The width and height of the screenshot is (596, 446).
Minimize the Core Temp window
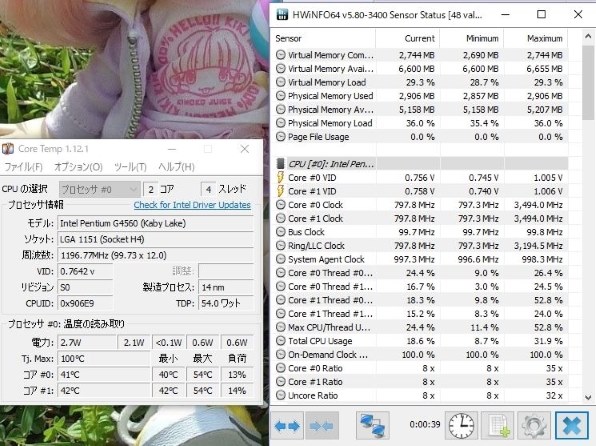click(x=172, y=149)
